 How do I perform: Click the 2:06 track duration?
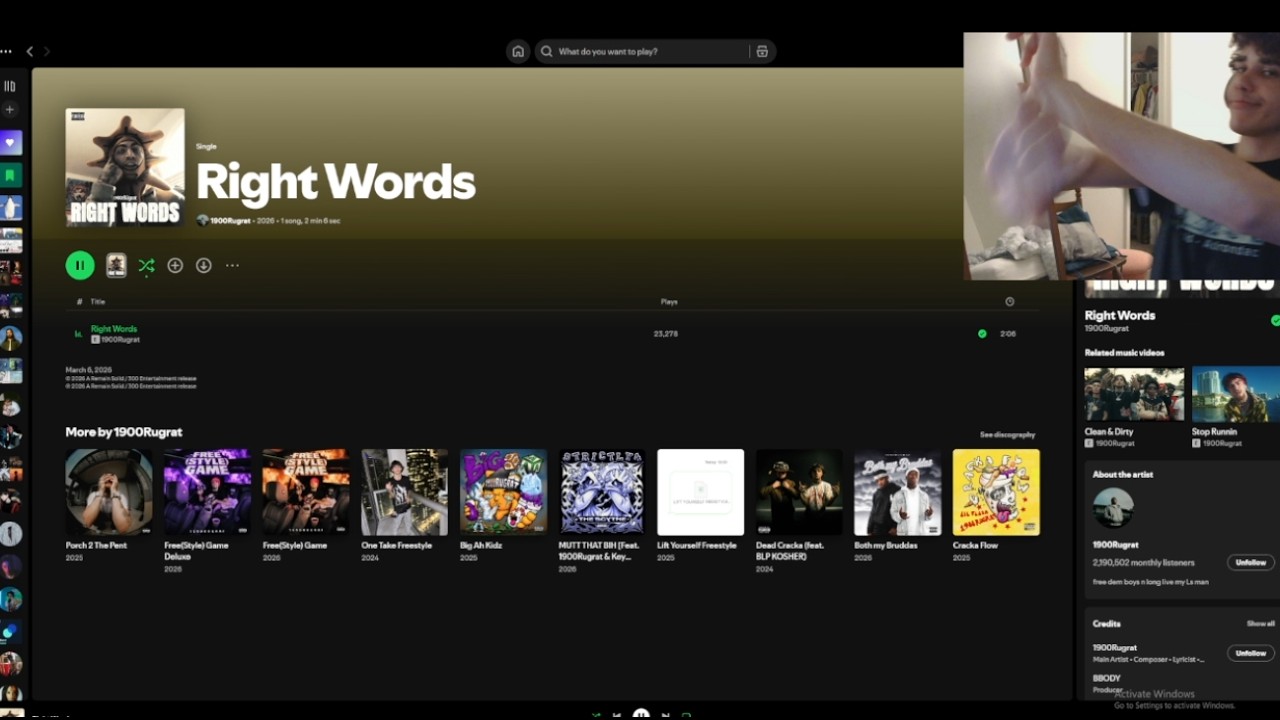(1008, 334)
